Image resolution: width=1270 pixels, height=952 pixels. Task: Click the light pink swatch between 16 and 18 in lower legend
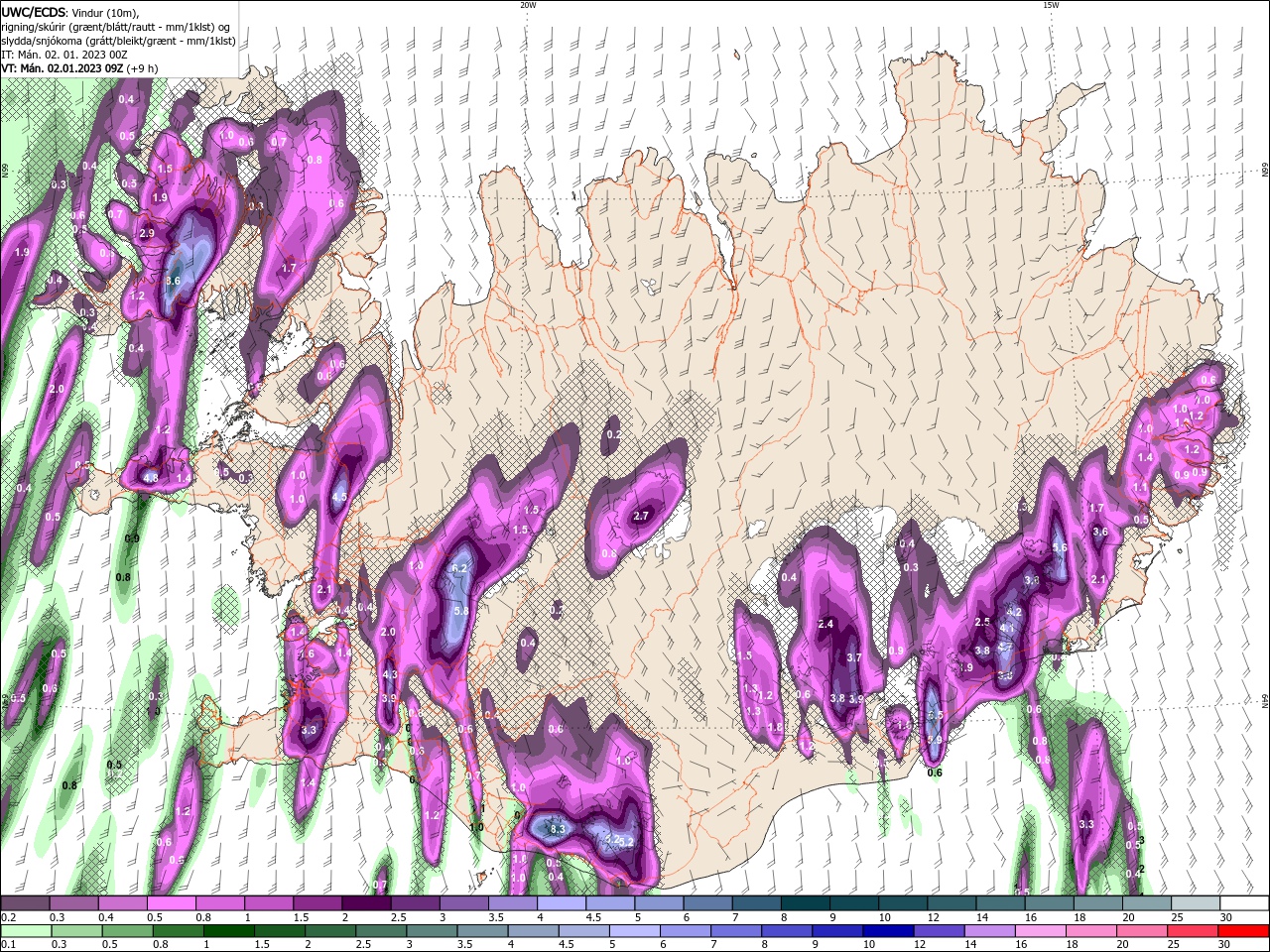coord(1042,931)
